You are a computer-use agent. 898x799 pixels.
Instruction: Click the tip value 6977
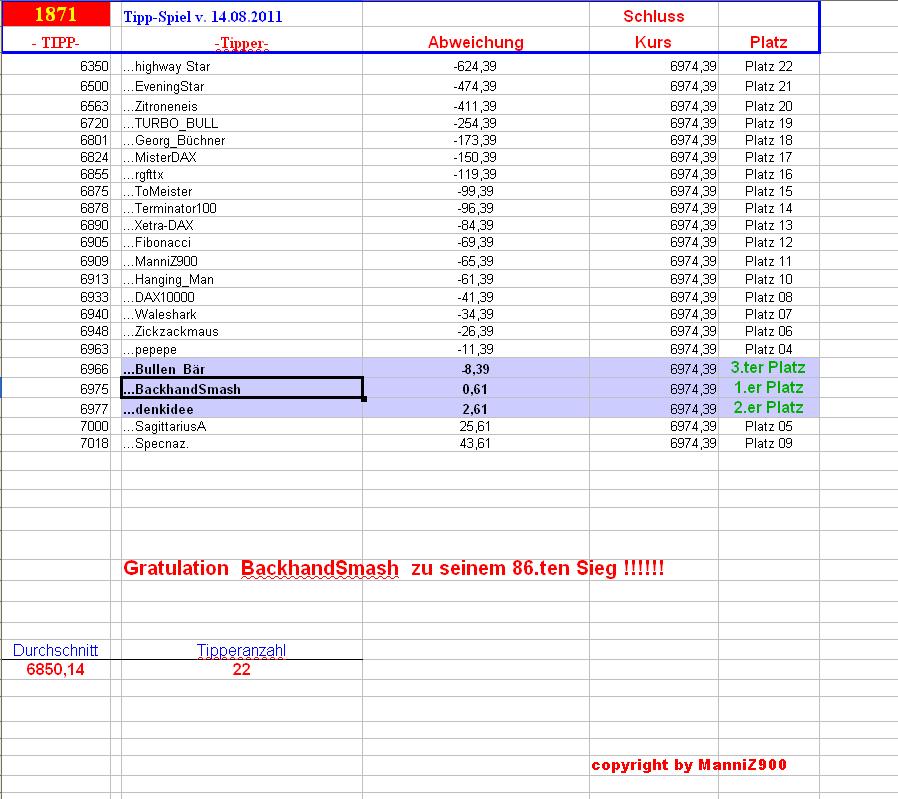coord(94,410)
